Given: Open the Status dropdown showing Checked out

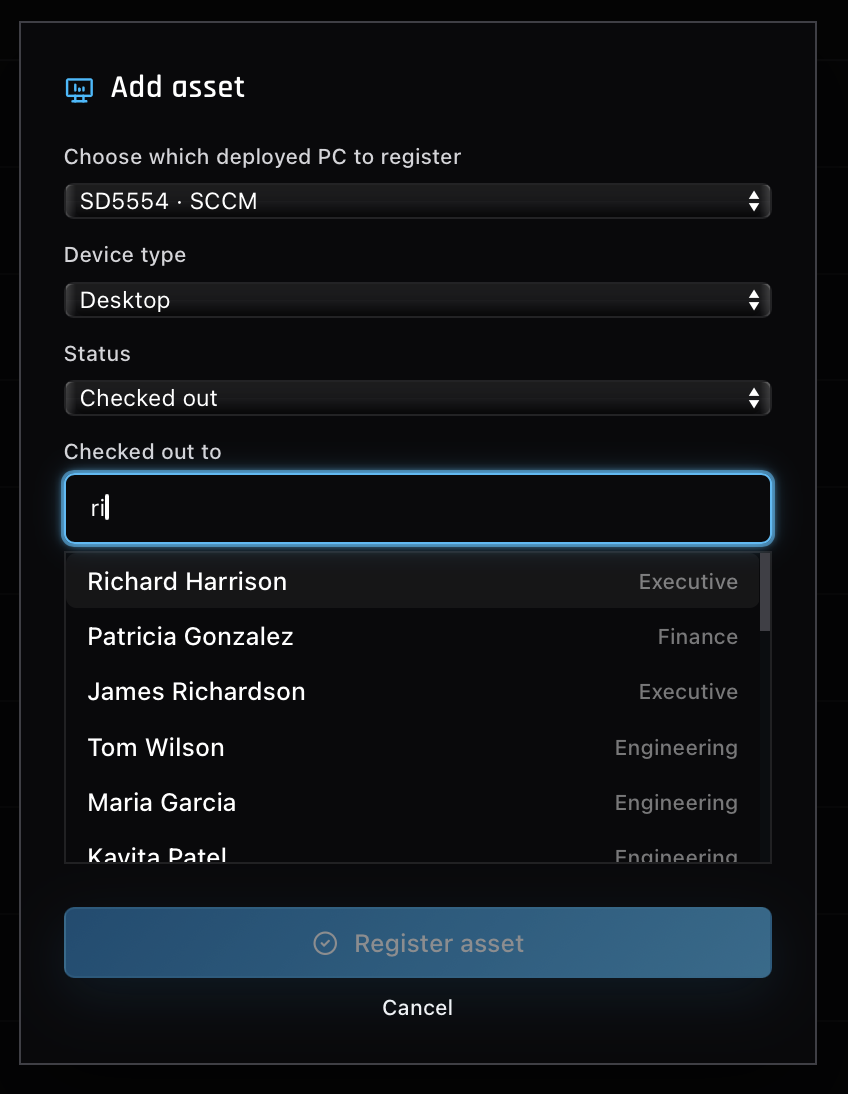Looking at the screenshot, I should tap(417, 398).
